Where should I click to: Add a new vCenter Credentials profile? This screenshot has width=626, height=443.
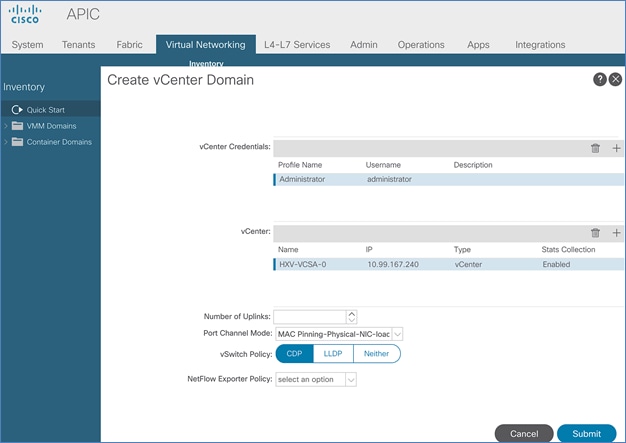click(x=616, y=148)
